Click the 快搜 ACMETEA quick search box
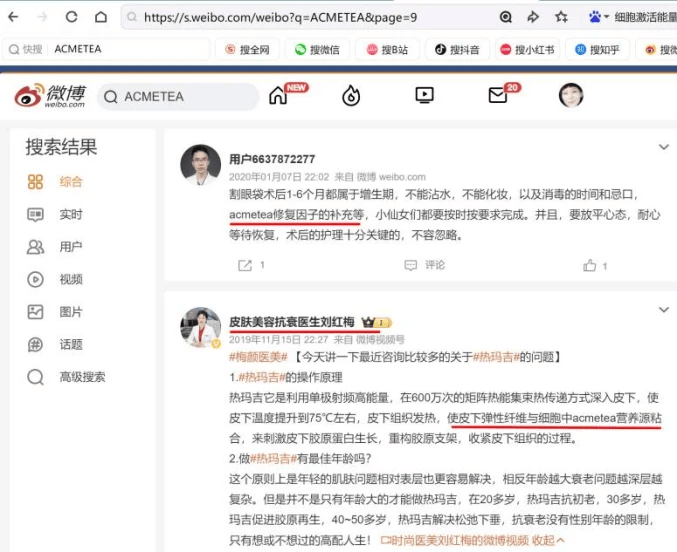This screenshot has height=552, width=677. click(107, 49)
